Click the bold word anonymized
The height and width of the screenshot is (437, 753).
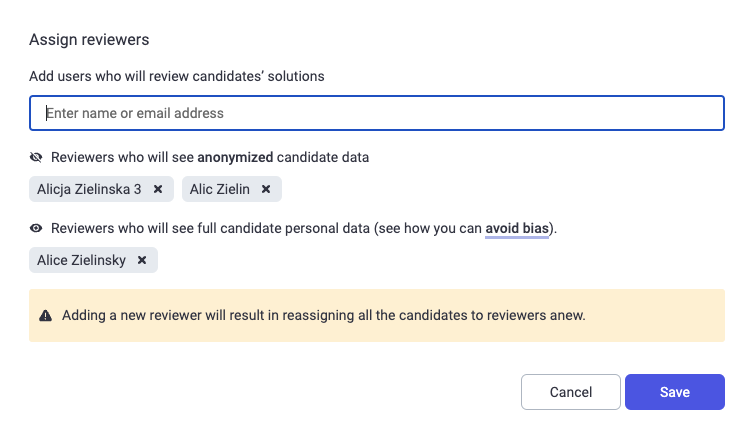point(235,157)
